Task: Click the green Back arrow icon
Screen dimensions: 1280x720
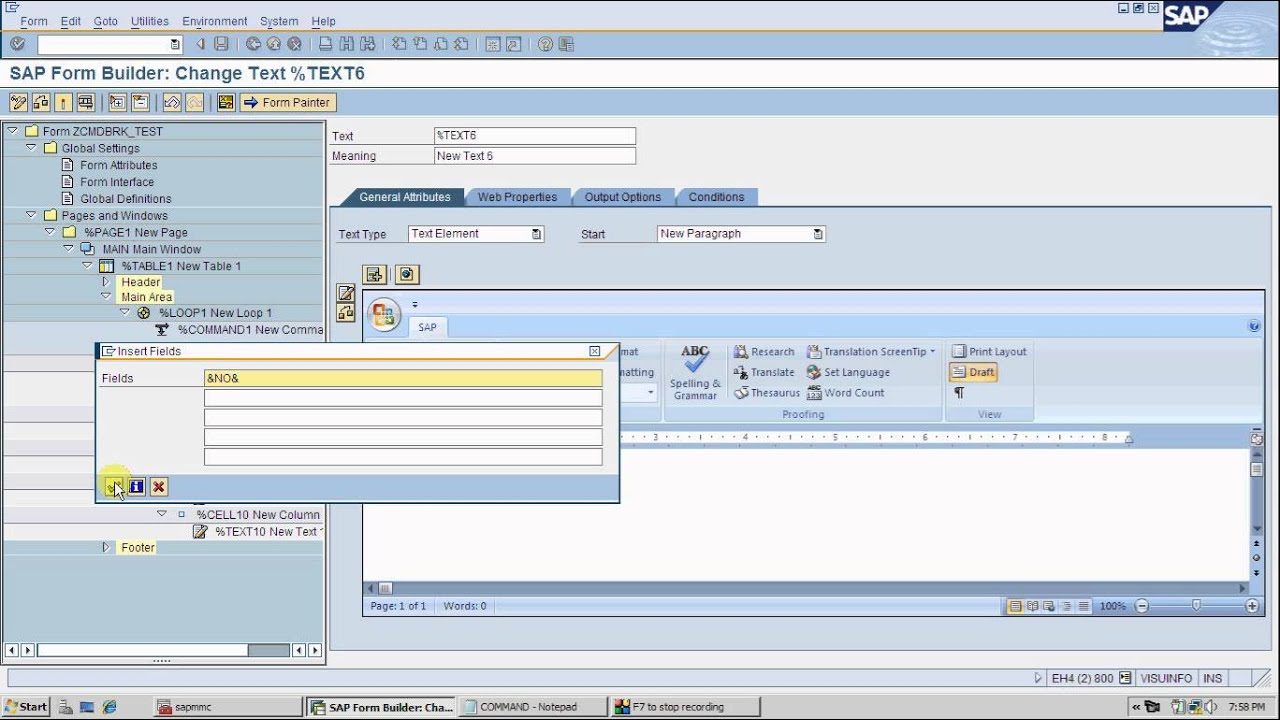Action: tap(253, 44)
